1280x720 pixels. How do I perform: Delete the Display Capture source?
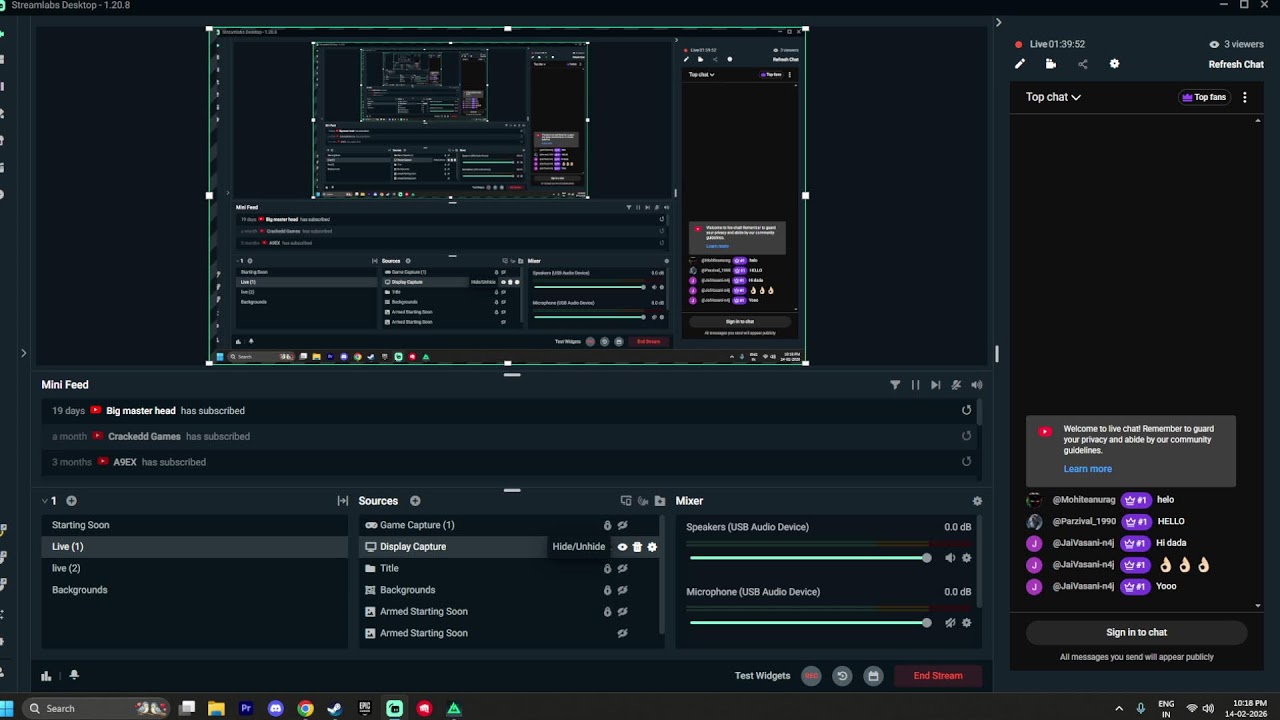[637, 547]
